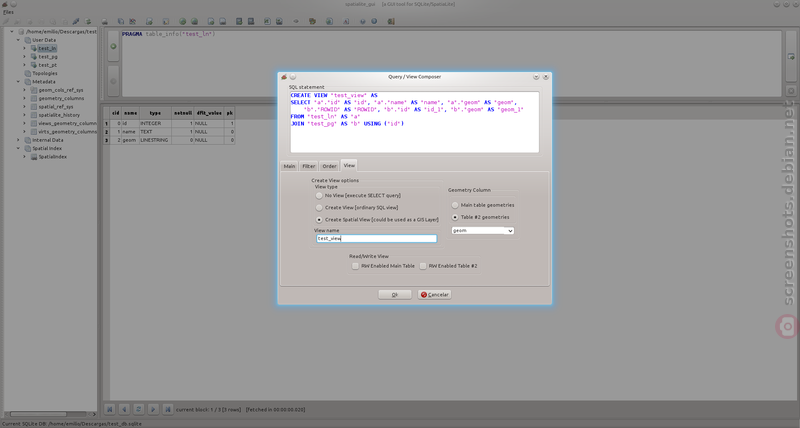Image resolution: width=800 pixels, height=428 pixels.
Task: Select geom_cols_ref_sys in tree
Action: click(61, 90)
